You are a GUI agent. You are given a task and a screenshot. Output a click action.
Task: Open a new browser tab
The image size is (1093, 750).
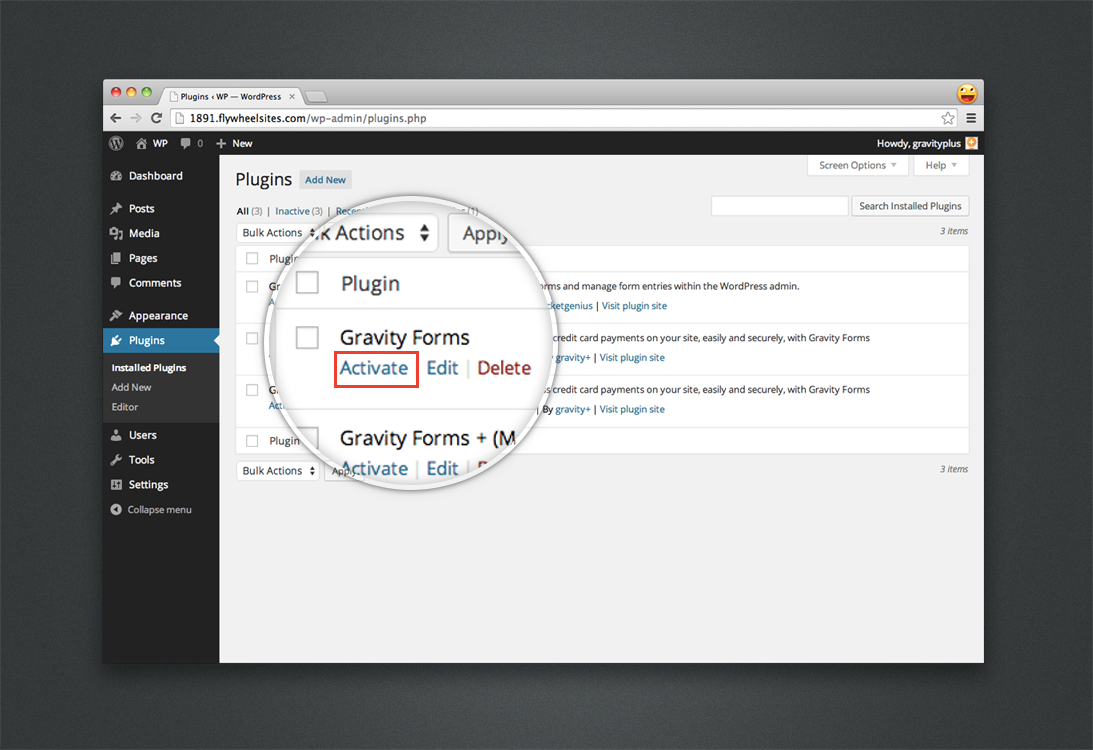coord(316,97)
